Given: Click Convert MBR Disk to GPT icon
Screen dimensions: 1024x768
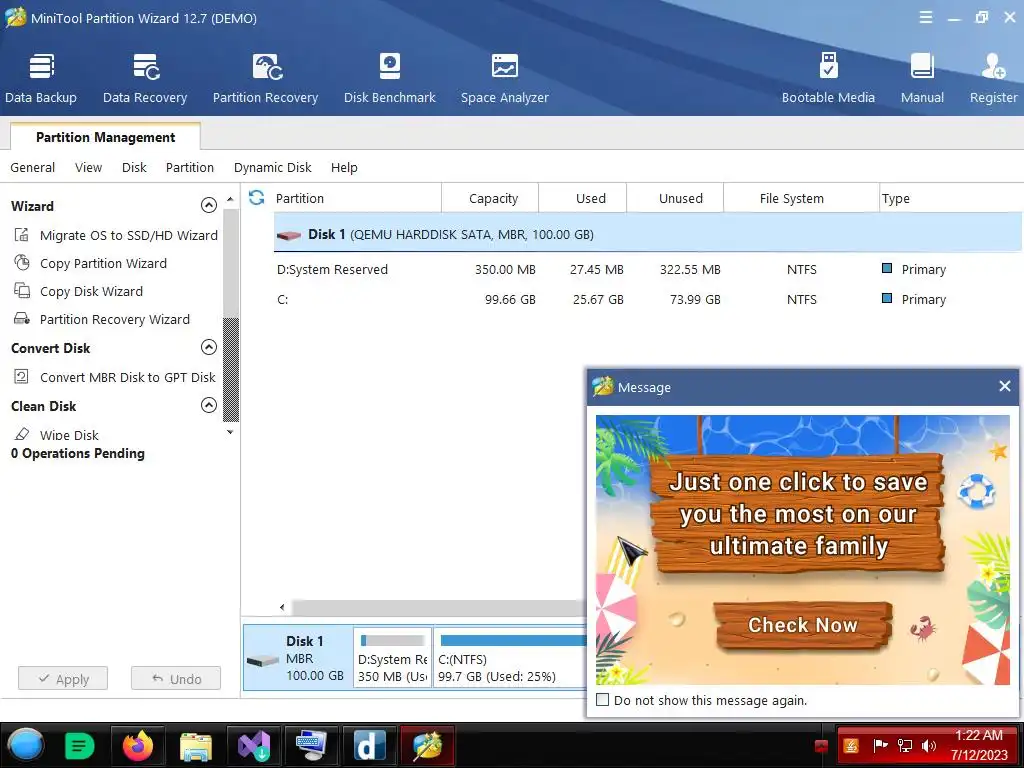Looking at the screenshot, I should pyautogui.click(x=22, y=376).
